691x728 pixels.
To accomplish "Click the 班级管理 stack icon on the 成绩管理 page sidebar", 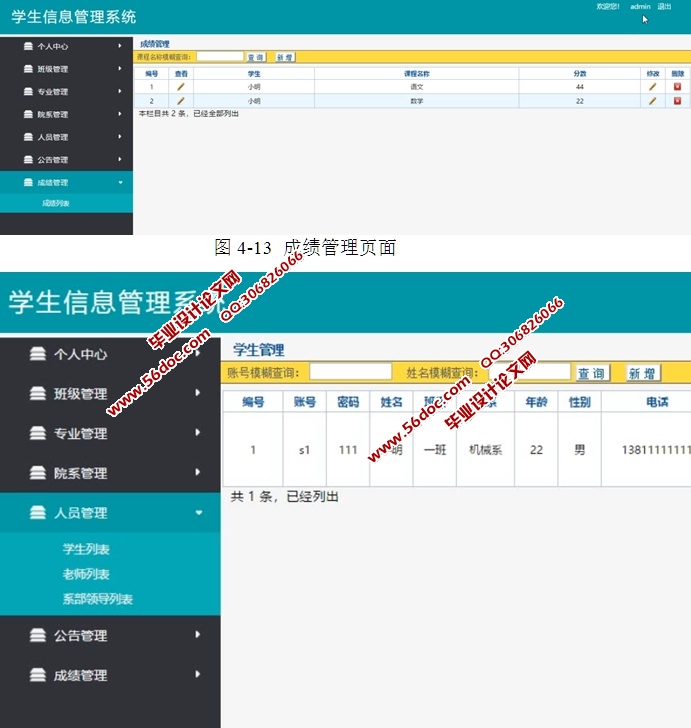I will 28,69.
